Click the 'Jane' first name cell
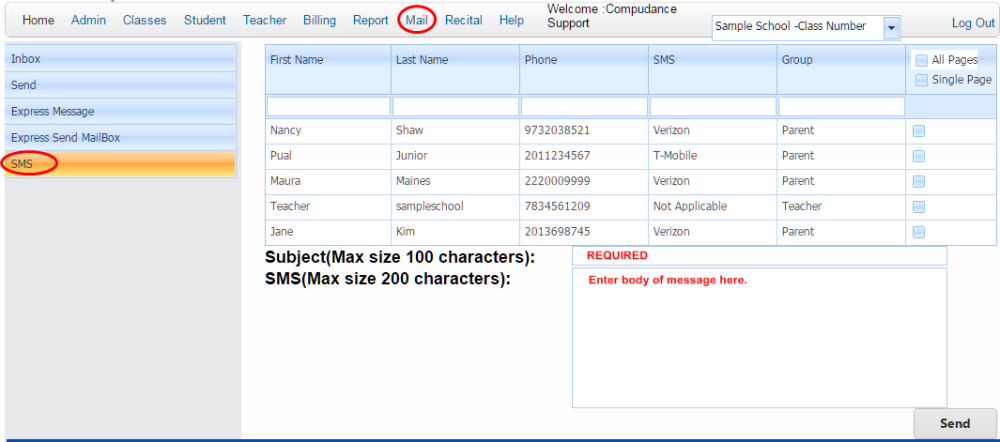 (x=328, y=232)
